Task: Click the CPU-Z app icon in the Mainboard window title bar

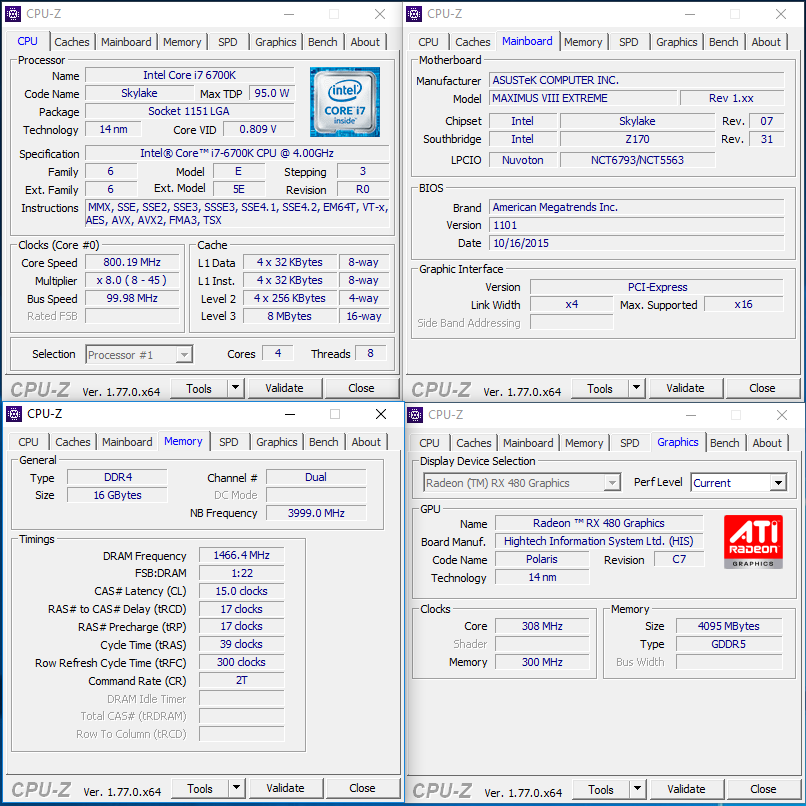Action: [x=414, y=14]
